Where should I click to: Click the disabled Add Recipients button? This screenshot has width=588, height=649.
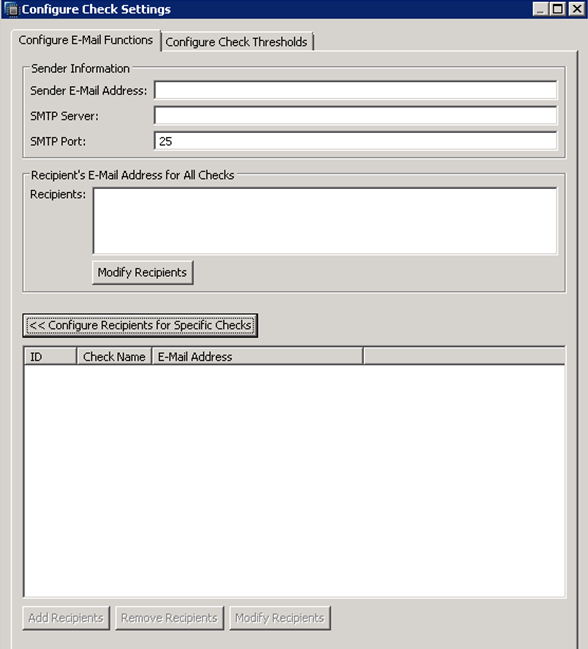(66, 618)
